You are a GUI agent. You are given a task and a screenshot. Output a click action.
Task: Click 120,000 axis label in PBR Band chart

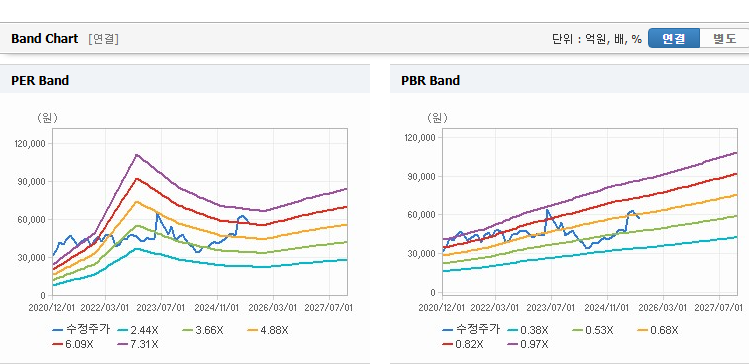click(420, 138)
